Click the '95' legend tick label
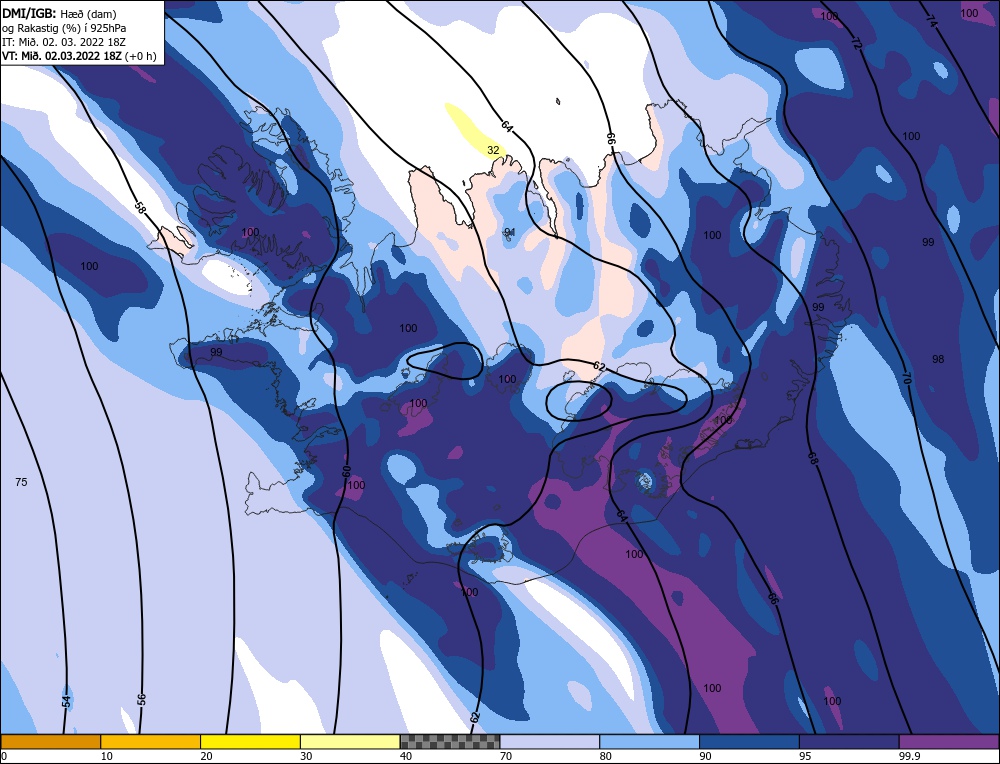Image resolution: width=1000 pixels, height=764 pixels. [805, 757]
